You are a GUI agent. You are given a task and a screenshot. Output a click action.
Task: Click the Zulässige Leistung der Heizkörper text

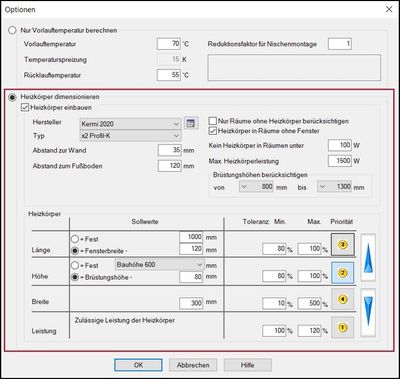point(125,320)
